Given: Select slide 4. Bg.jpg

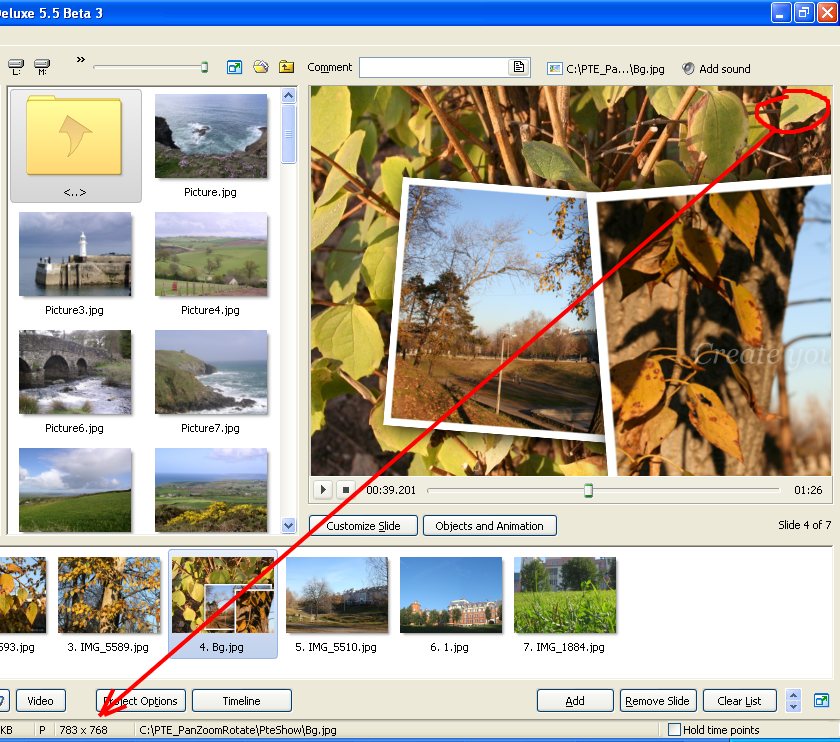Looking at the screenshot, I should (x=223, y=604).
